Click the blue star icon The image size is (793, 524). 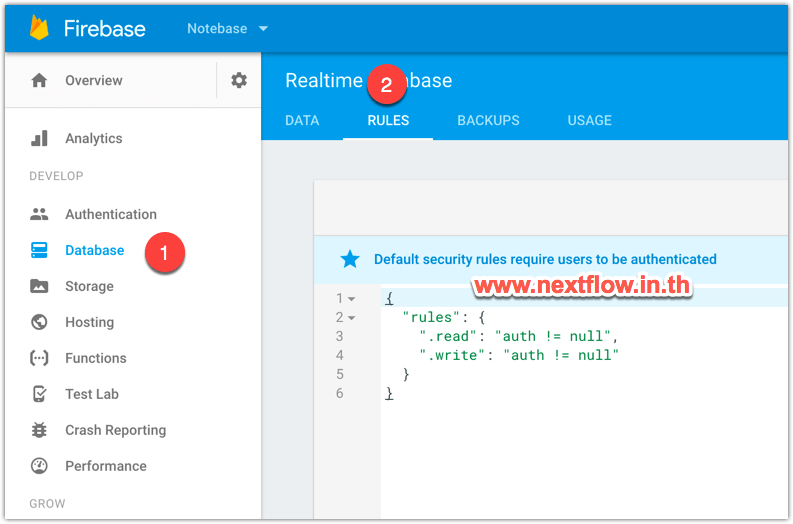coord(349,259)
